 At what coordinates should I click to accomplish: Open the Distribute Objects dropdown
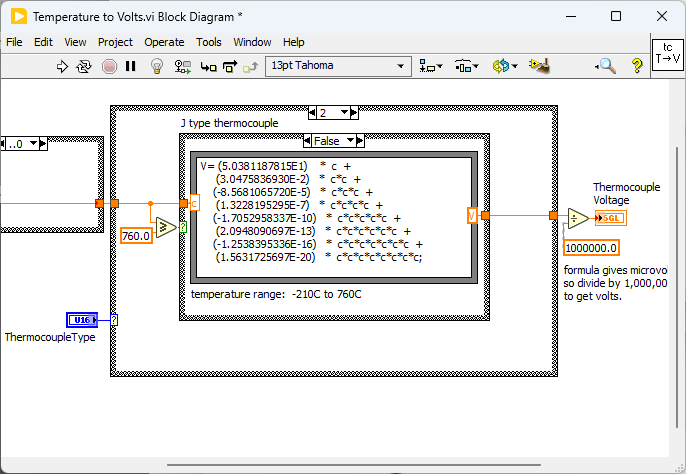click(466, 66)
